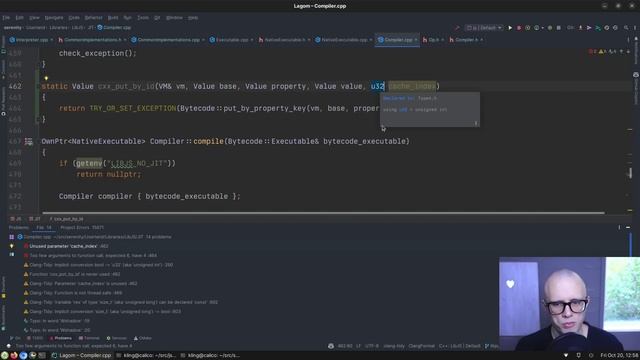Switch to Lagom - Compiler.cpp in the taskbar
The image size is (640, 360).
point(81,356)
